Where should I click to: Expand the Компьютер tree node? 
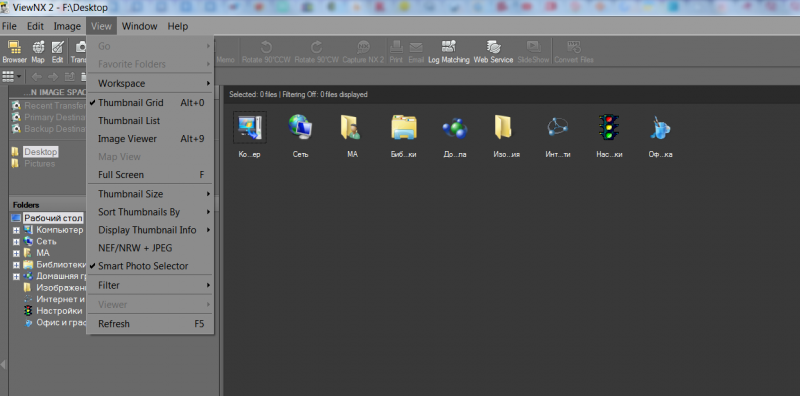click(x=16, y=230)
